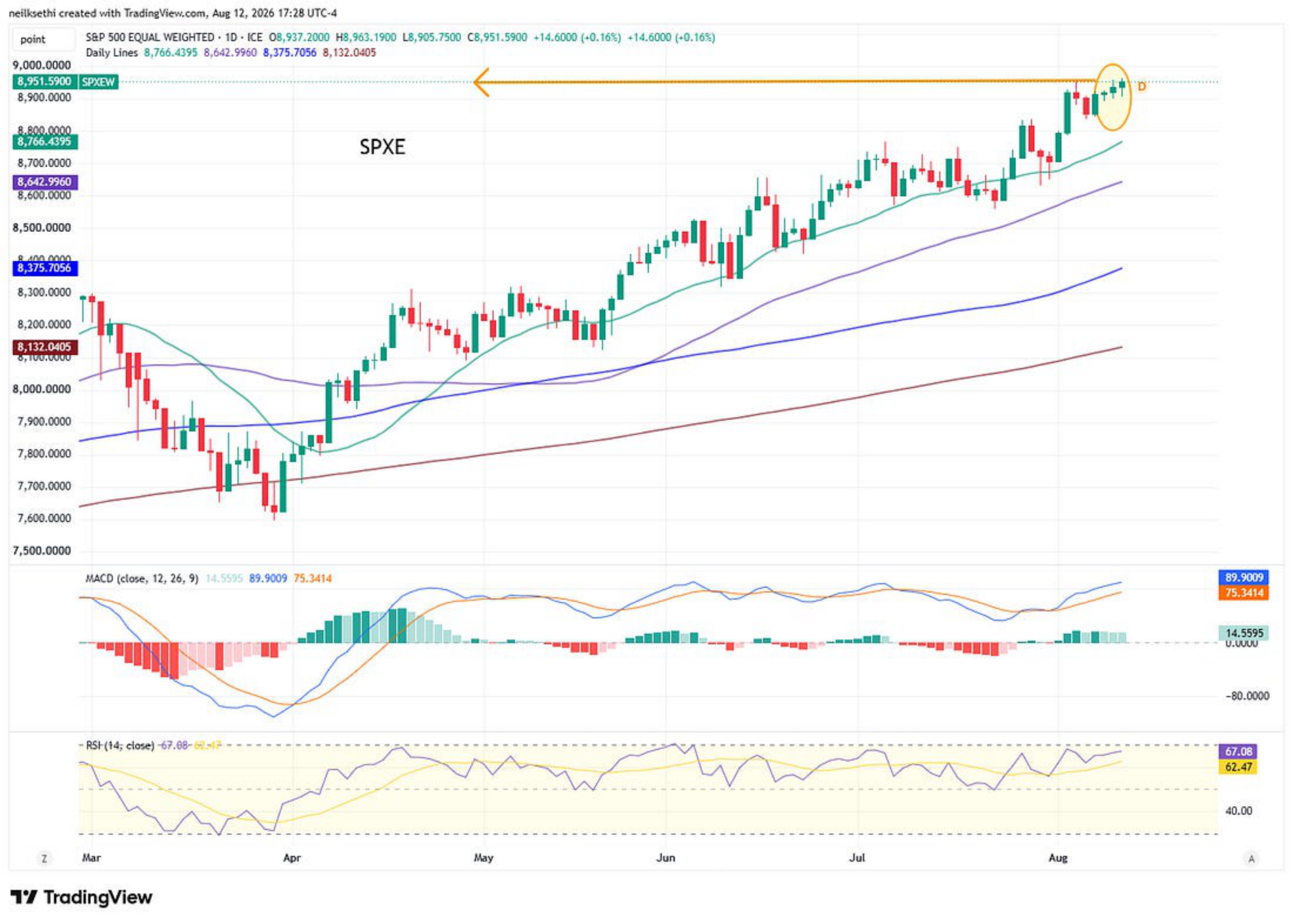Click the Jun label on time axis
The image size is (1293, 924).
pyautogui.click(x=665, y=858)
